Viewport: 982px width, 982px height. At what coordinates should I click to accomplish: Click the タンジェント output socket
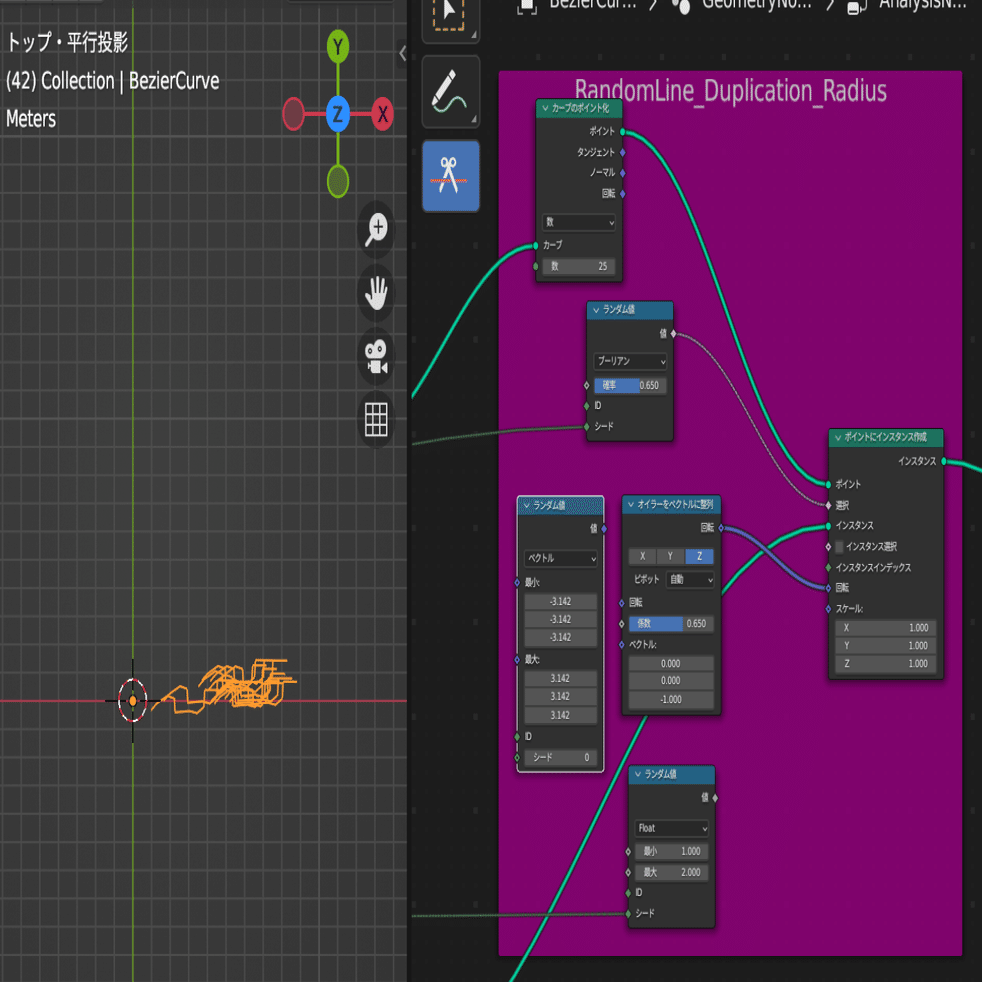pos(623,152)
